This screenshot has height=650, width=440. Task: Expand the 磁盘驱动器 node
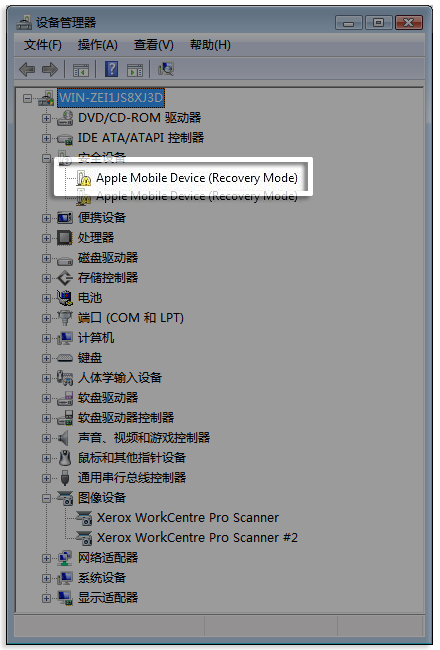tap(46, 258)
